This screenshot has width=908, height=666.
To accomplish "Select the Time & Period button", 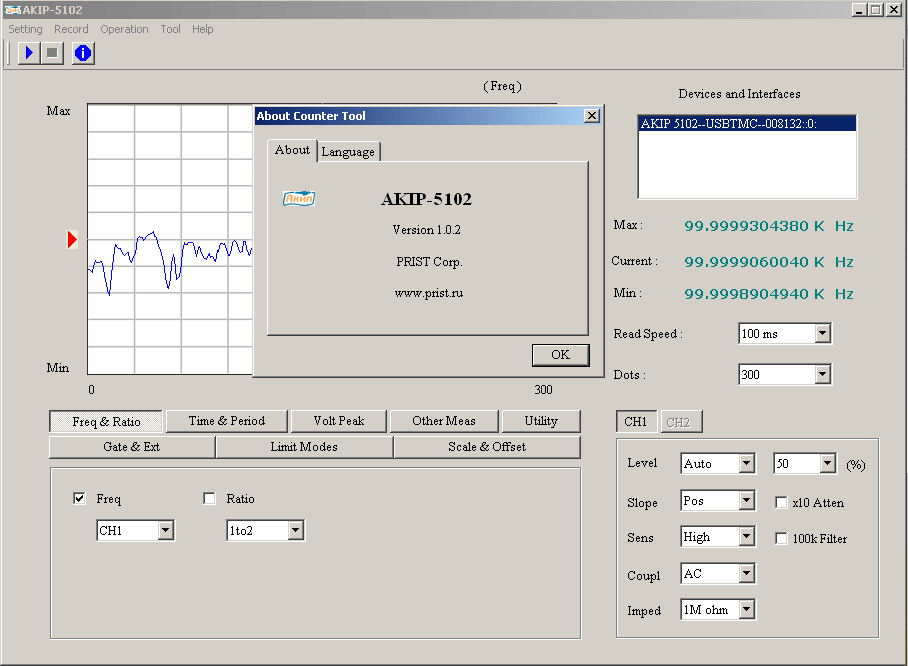I will tap(227, 421).
